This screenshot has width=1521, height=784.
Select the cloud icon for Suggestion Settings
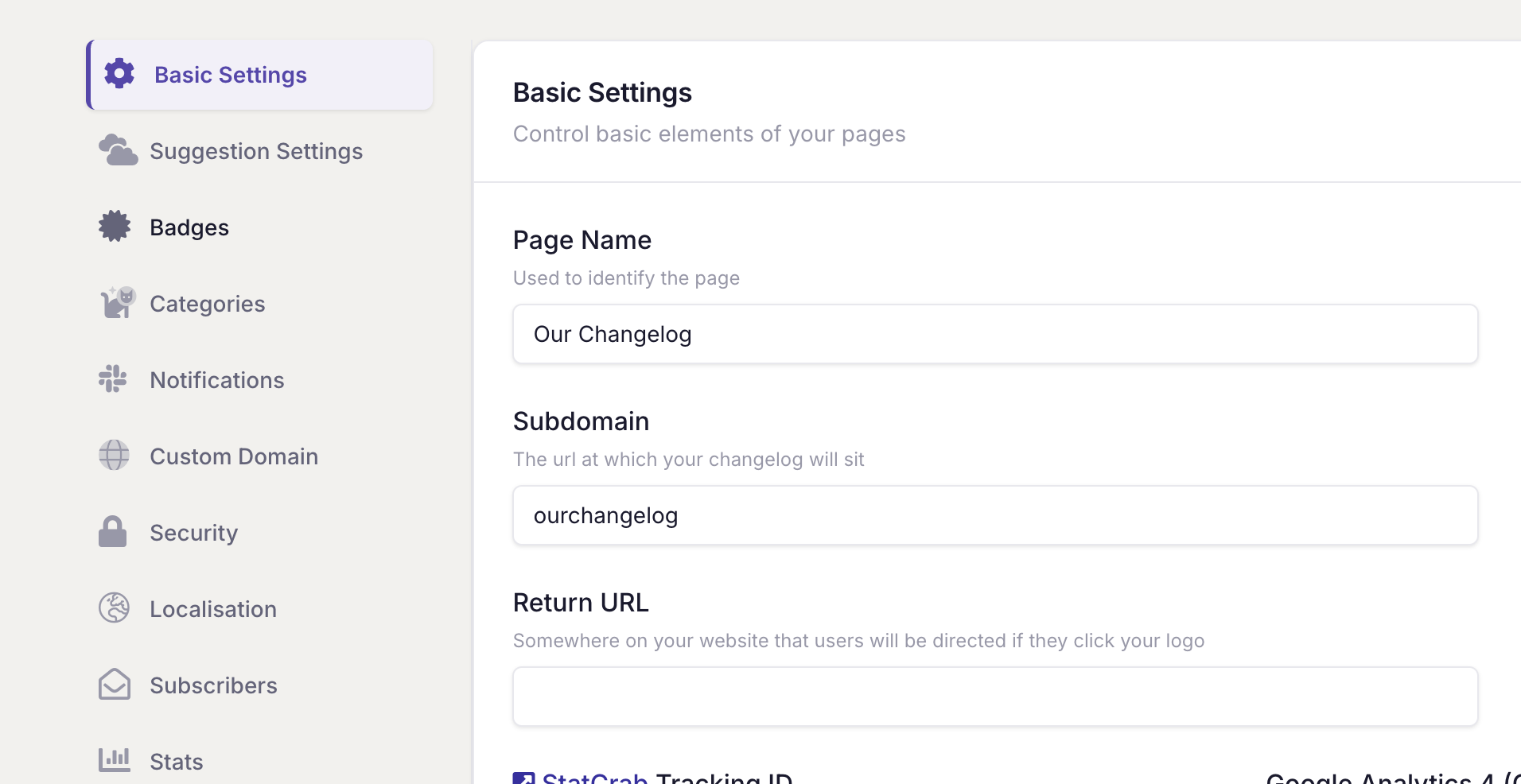coord(118,149)
